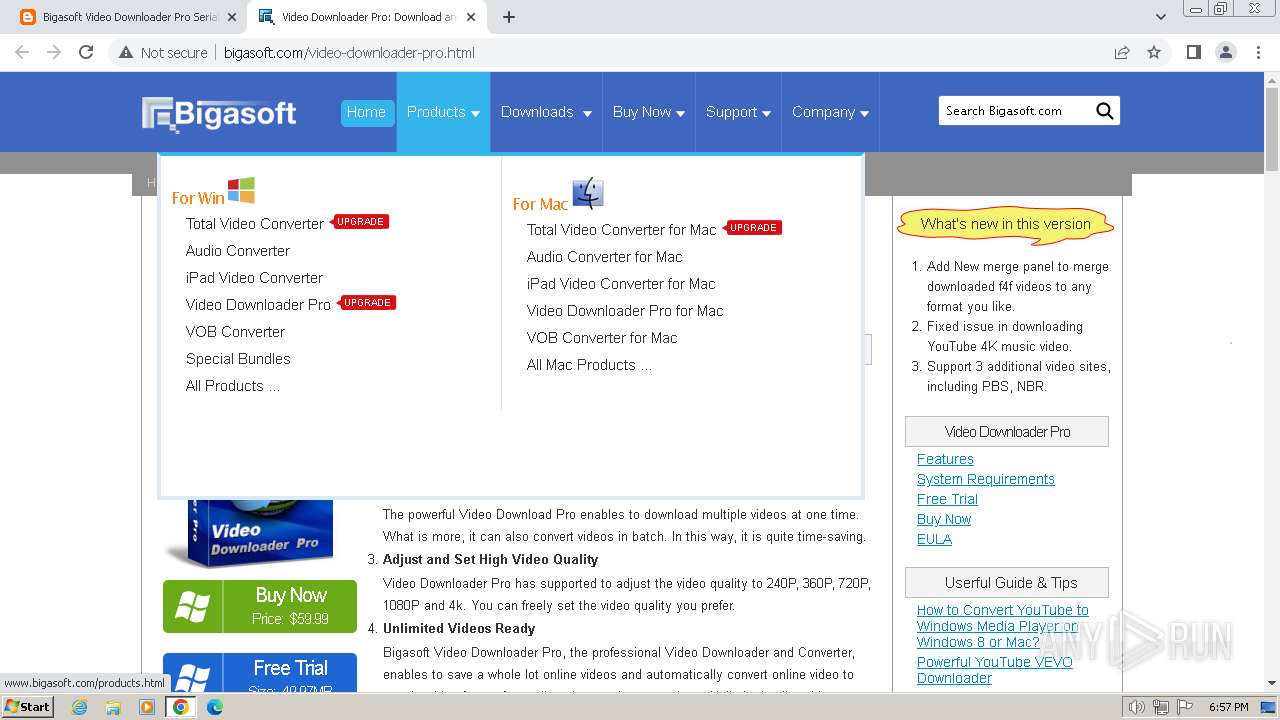Click the Video Downloader Pro box image

[250, 533]
